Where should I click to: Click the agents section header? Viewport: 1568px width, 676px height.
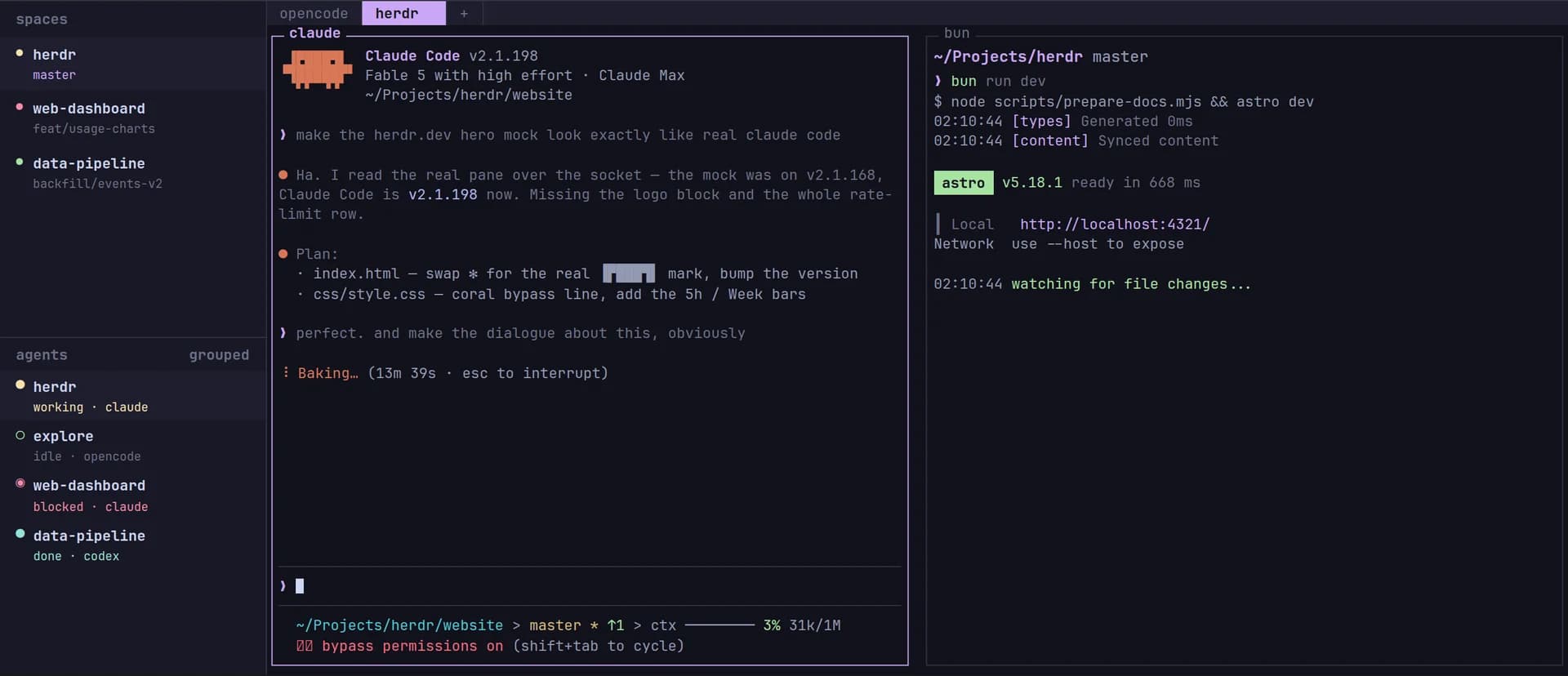tap(42, 355)
